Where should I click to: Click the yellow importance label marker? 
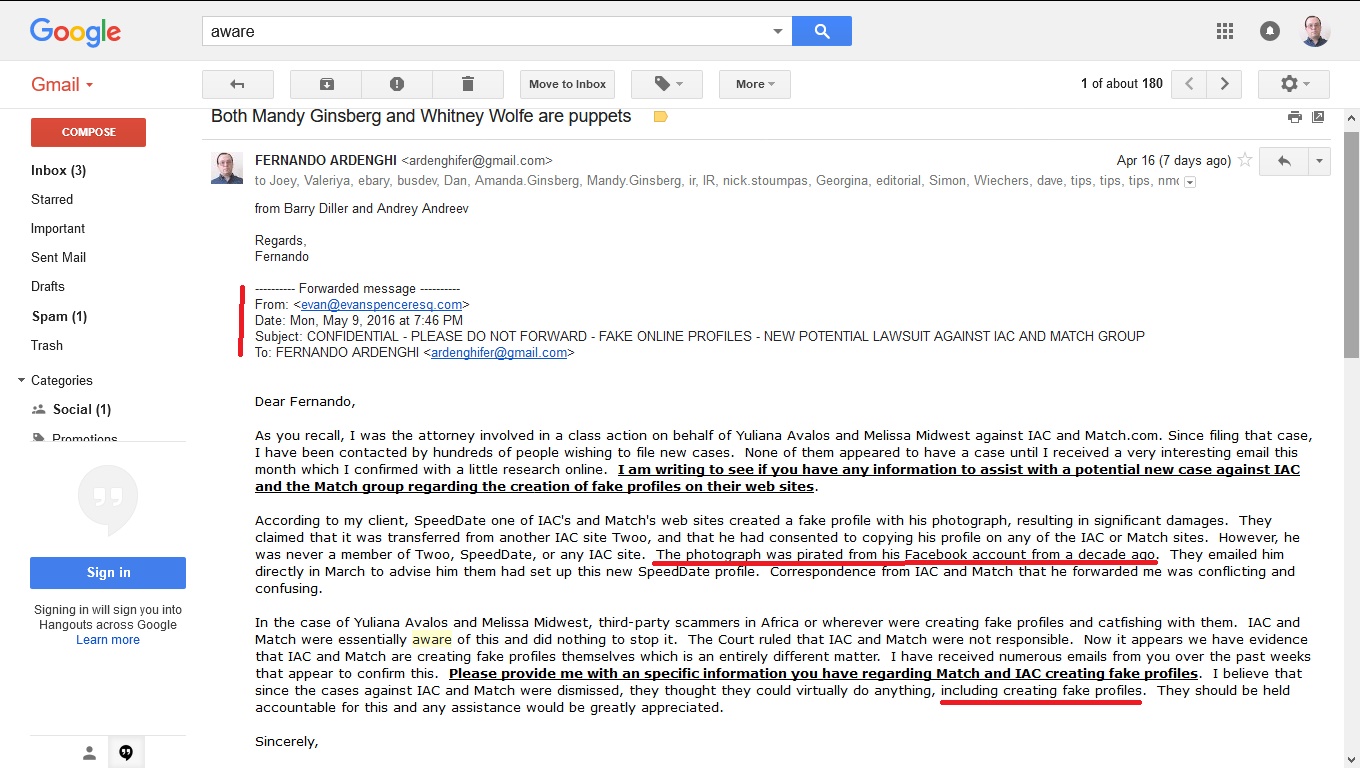coord(660,117)
